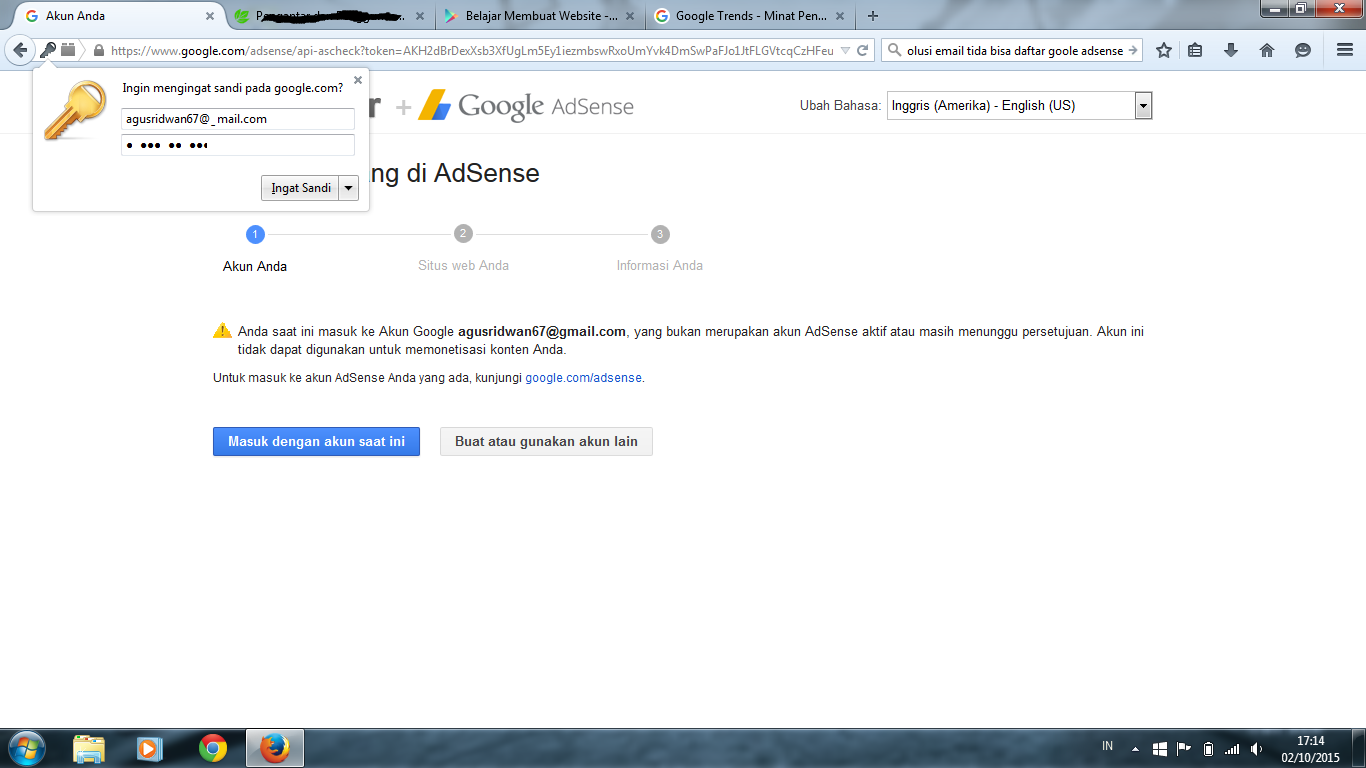Click the volume speaker tray icon
This screenshot has height=768, width=1366.
(1256, 748)
